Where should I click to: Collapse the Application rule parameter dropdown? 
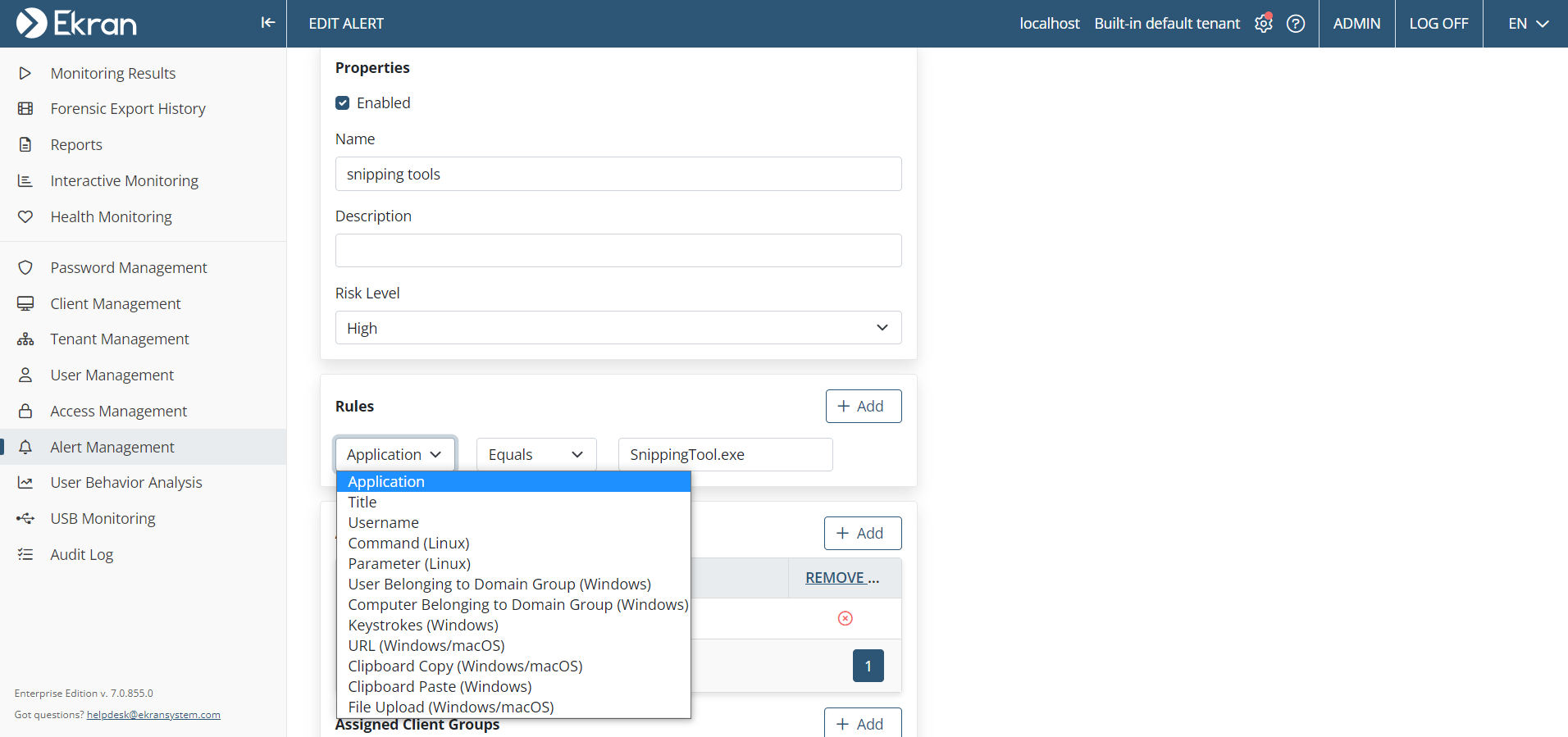click(x=394, y=454)
